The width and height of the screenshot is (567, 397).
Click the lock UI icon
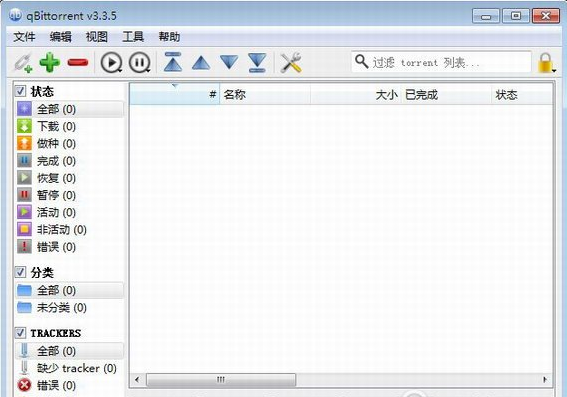pos(545,63)
